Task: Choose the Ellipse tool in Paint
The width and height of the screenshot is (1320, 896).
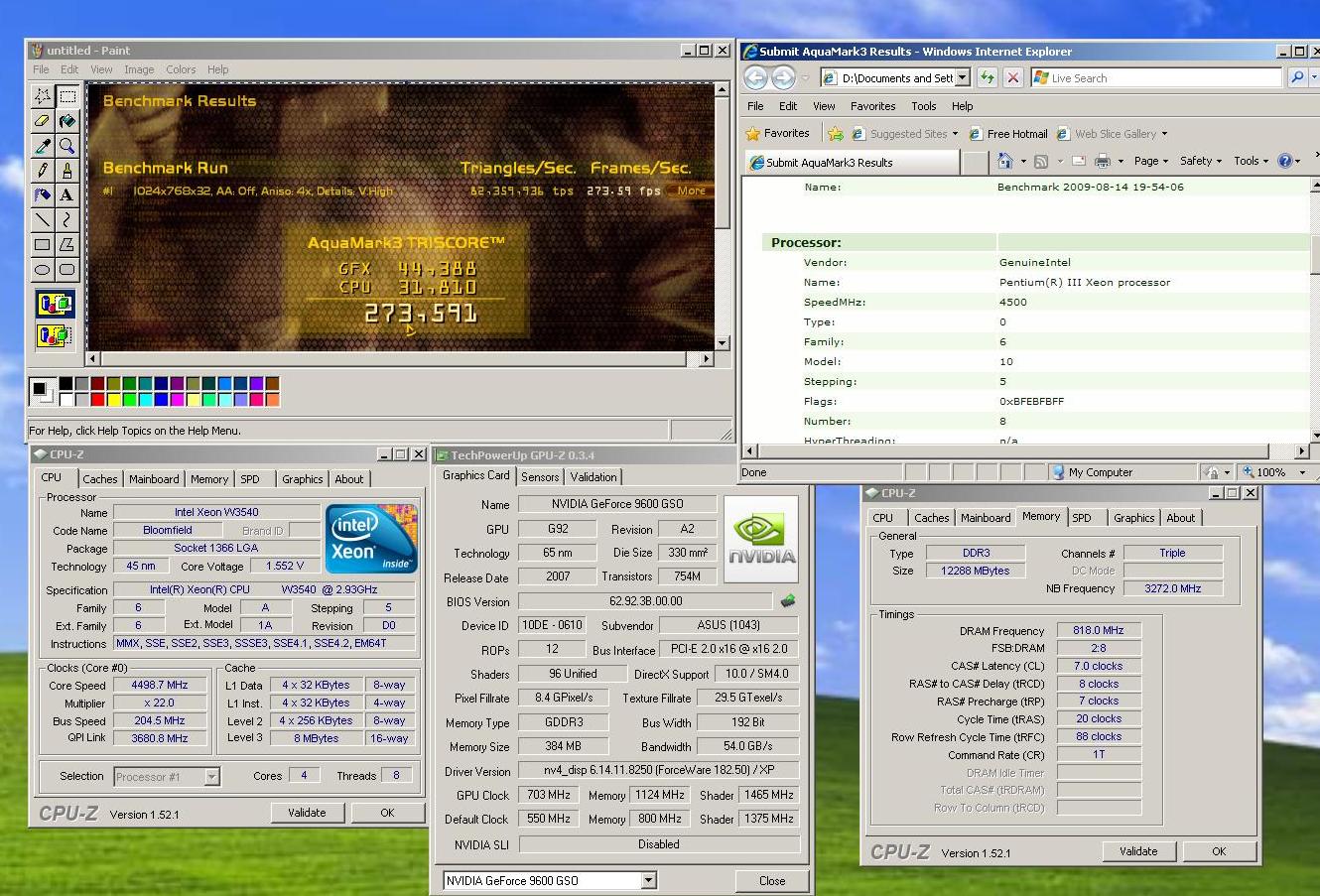Action: click(x=42, y=270)
